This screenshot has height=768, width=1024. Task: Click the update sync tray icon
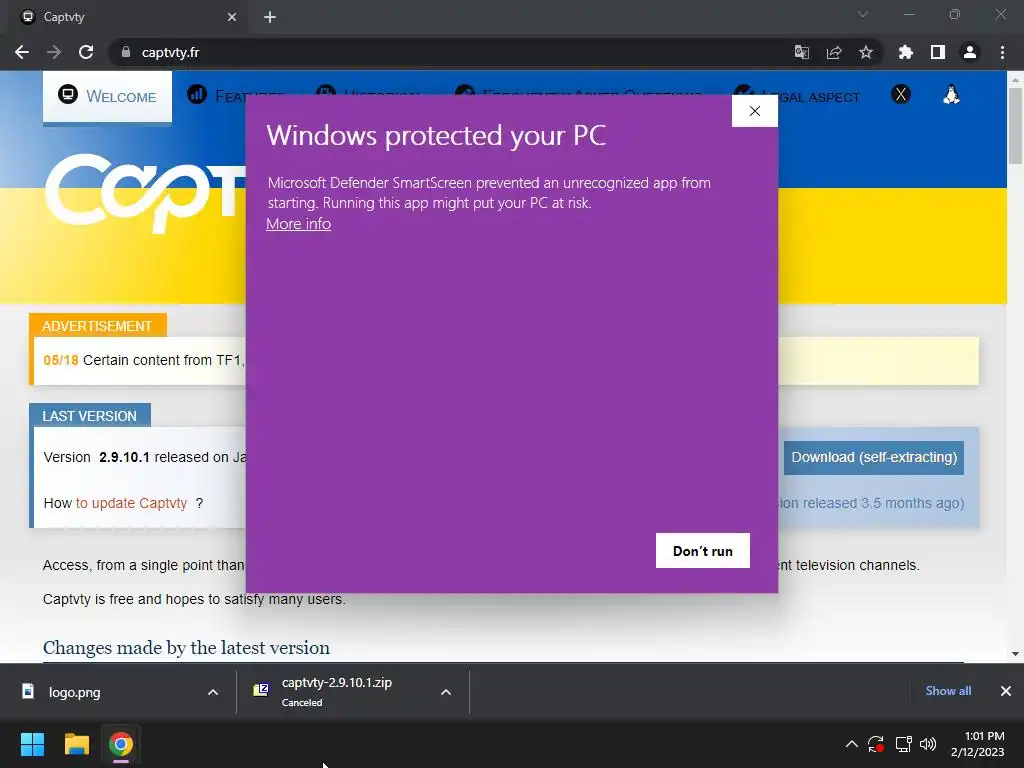[x=875, y=744]
